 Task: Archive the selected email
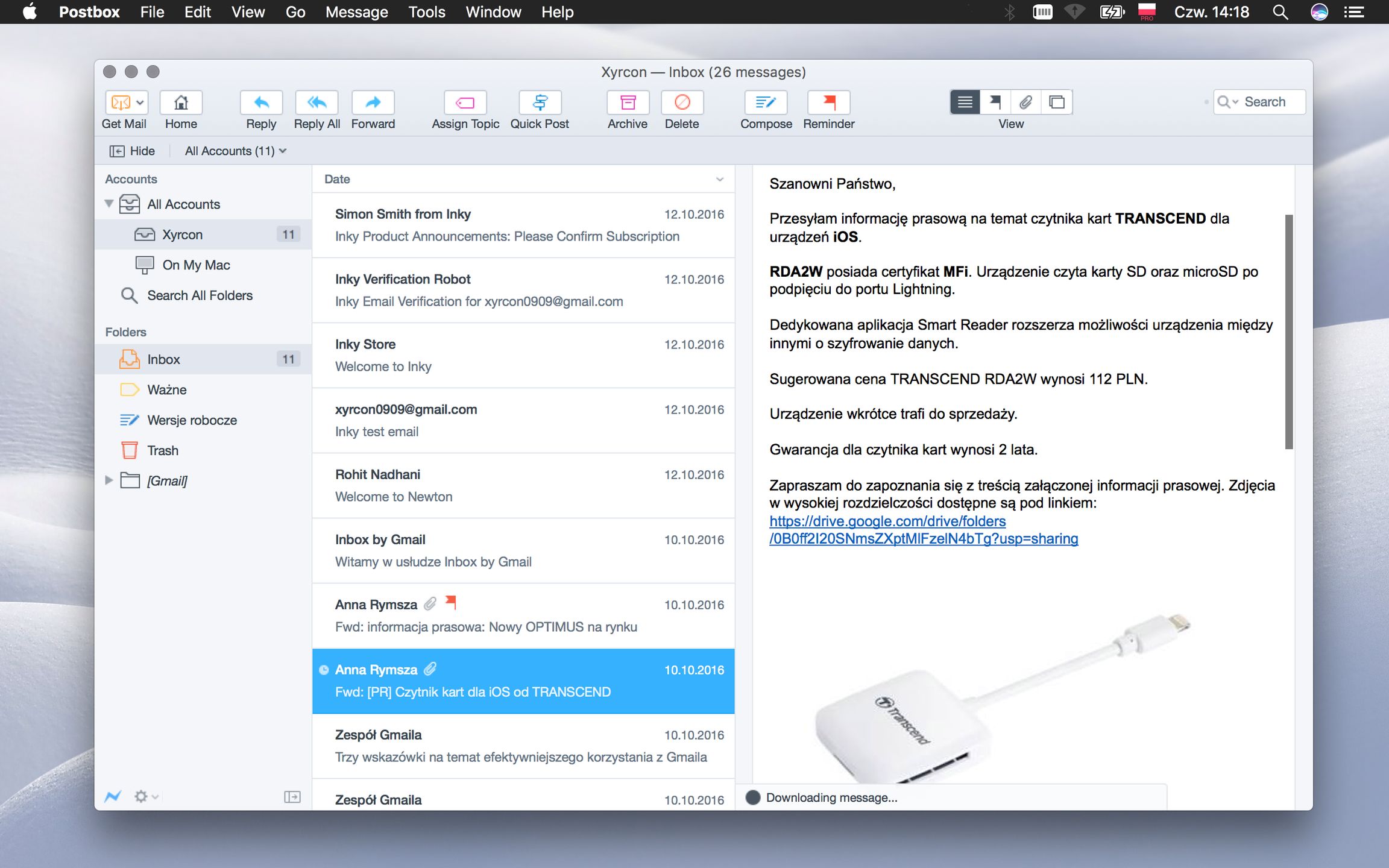628,102
